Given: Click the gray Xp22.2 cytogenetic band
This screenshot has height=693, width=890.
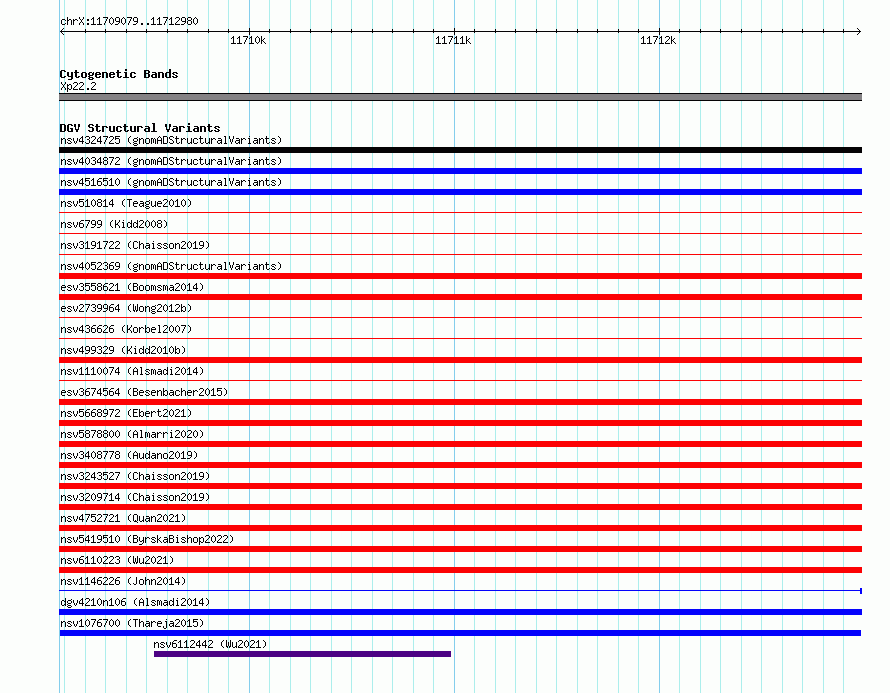Looking at the screenshot, I should 460,98.
